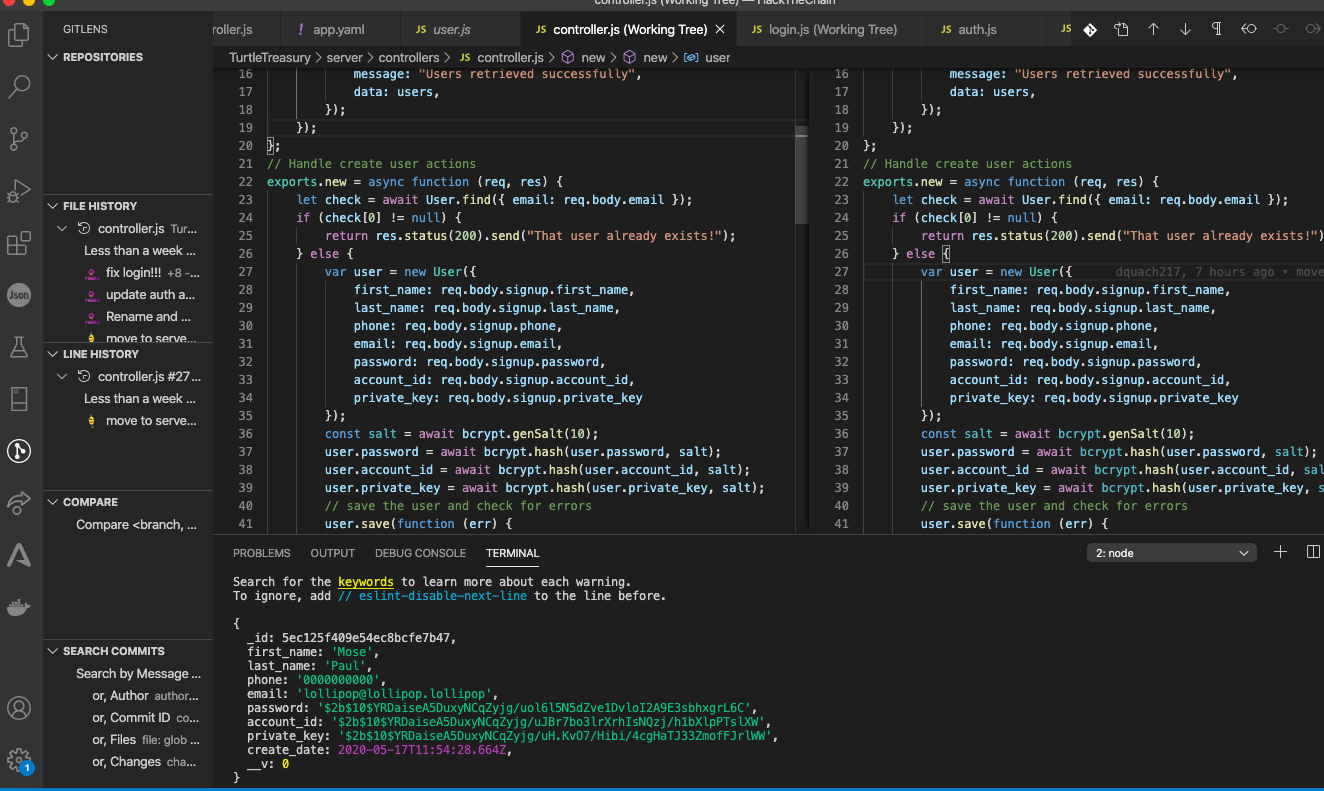Close the controller.js (Working Tree) tab

[x=720, y=30]
